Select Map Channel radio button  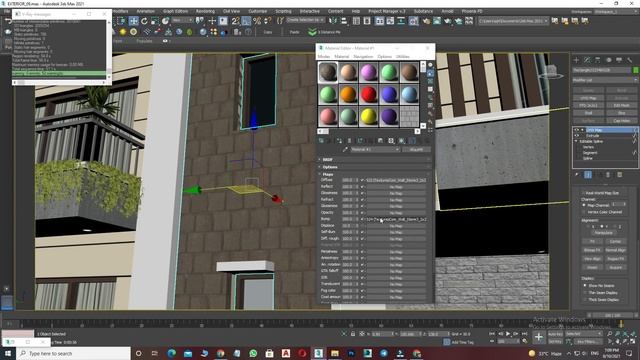coord(584,205)
